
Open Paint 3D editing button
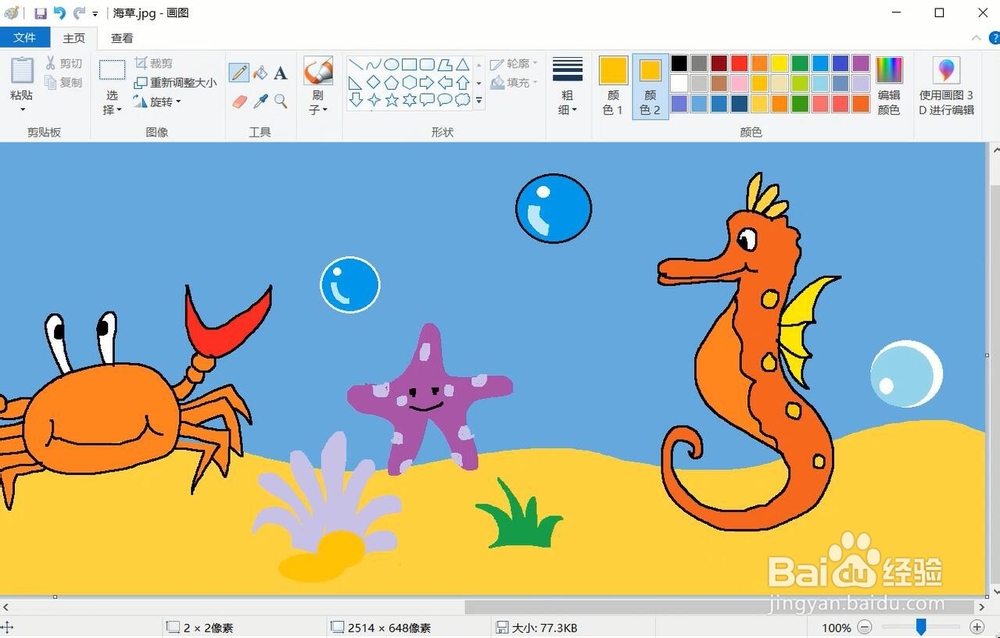pyautogui.click(x=946, y=85)
